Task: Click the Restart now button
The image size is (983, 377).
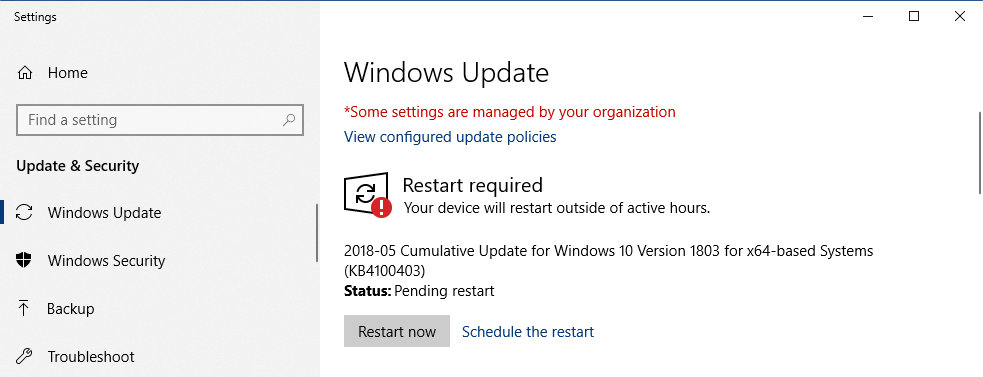Action: 397,331
